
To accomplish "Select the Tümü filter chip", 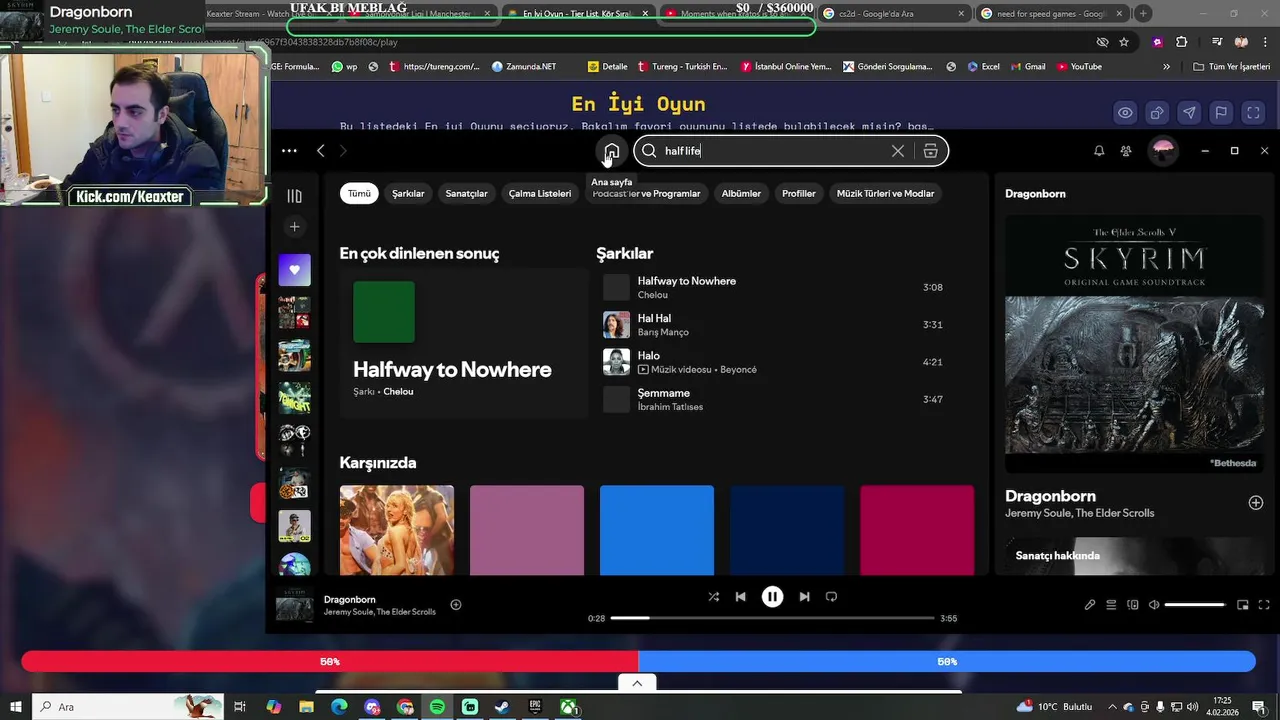I will (359, 193).
